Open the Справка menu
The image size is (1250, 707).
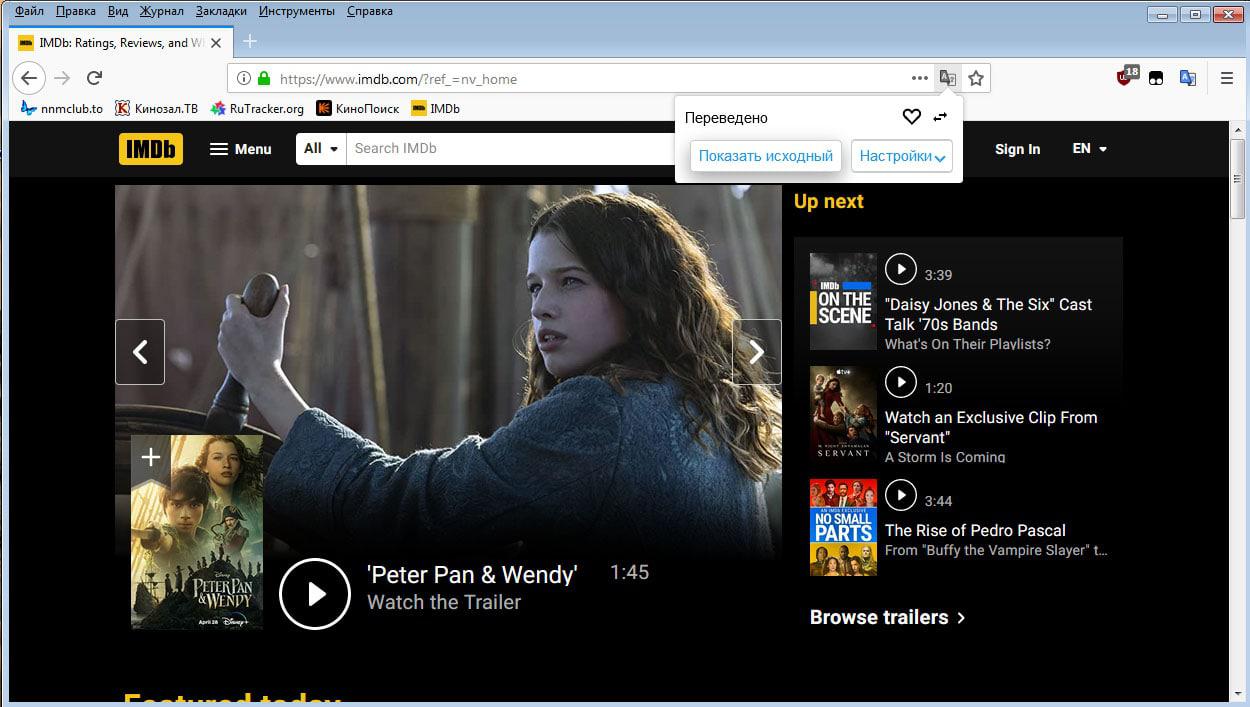(x=370, y=11)
